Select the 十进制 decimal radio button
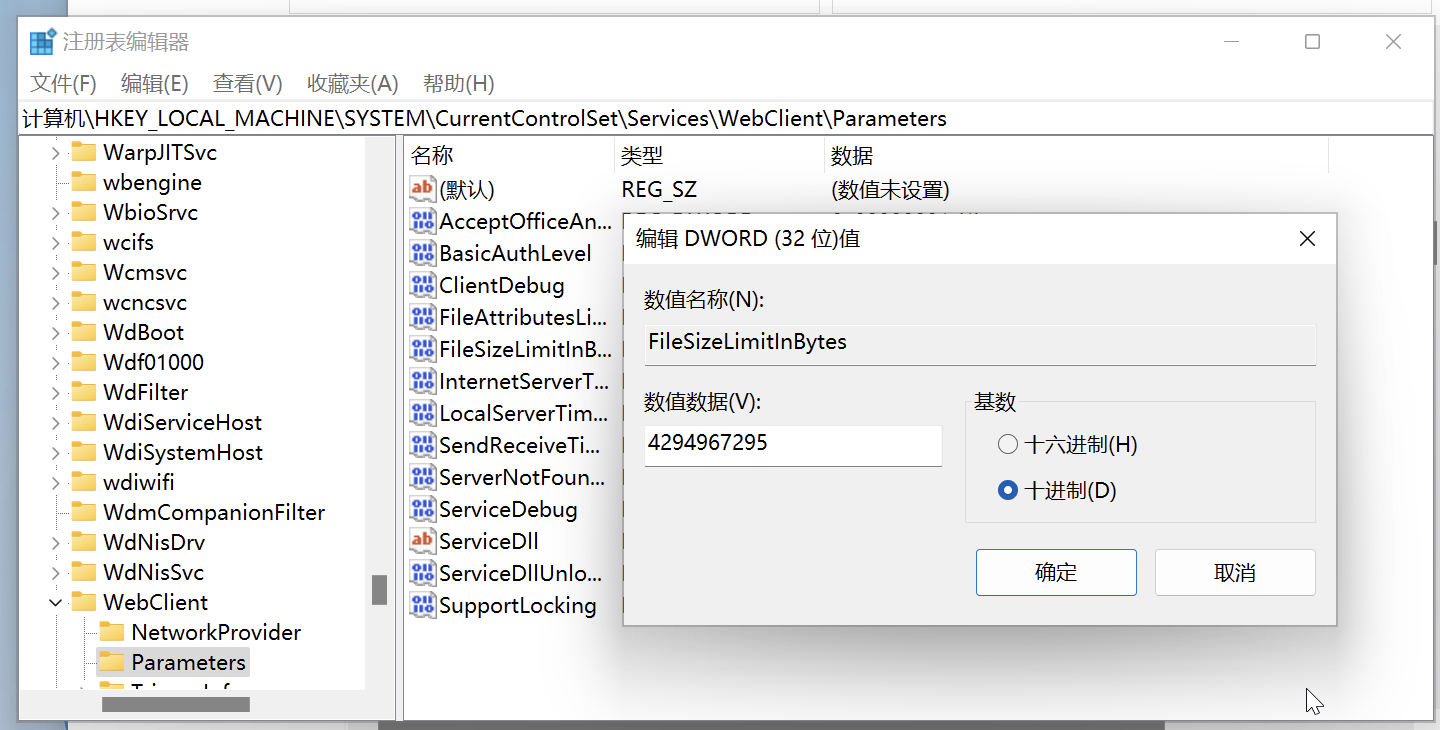1440x730 pixels. point(1008,491)
